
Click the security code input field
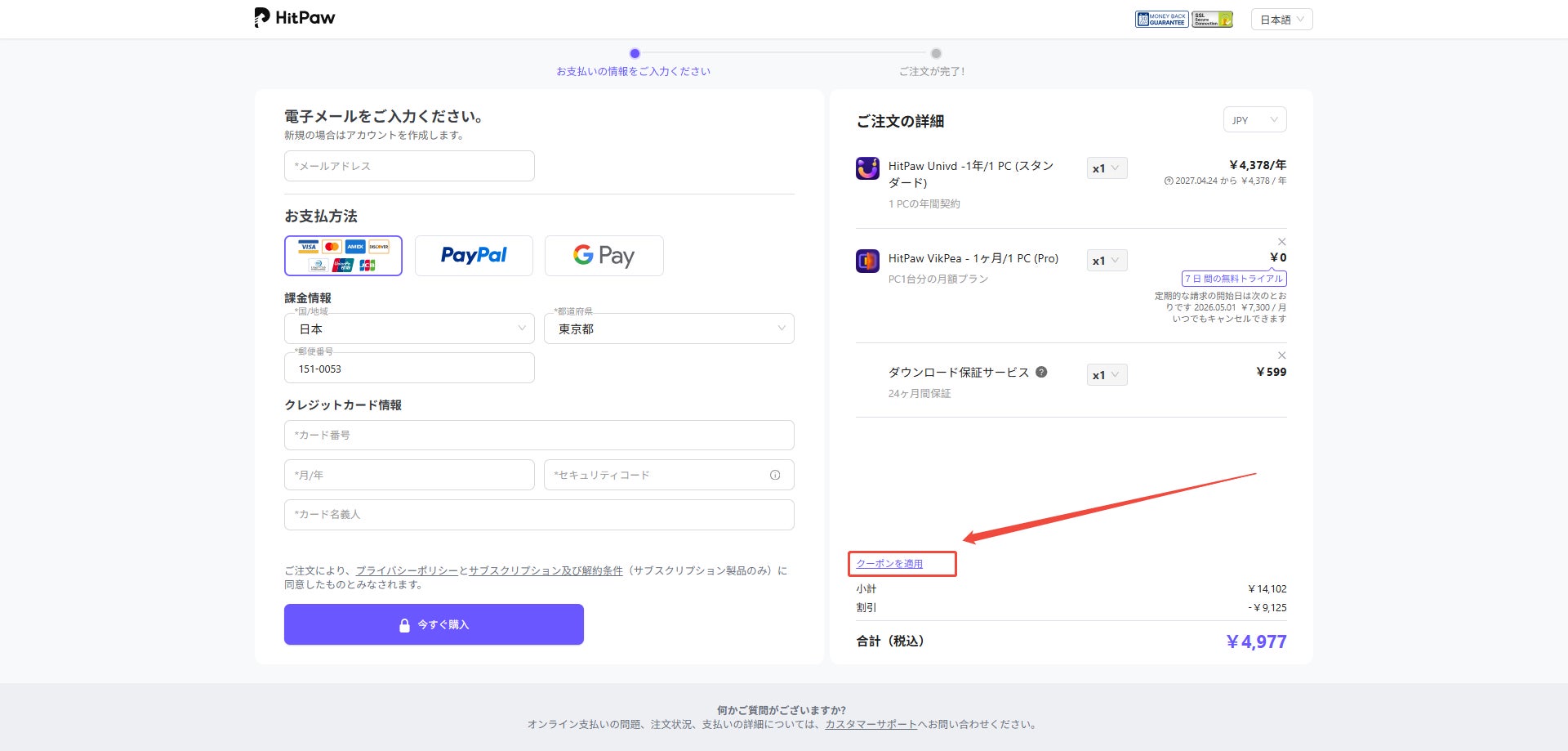pyautogui.click(x=669, y=475)
